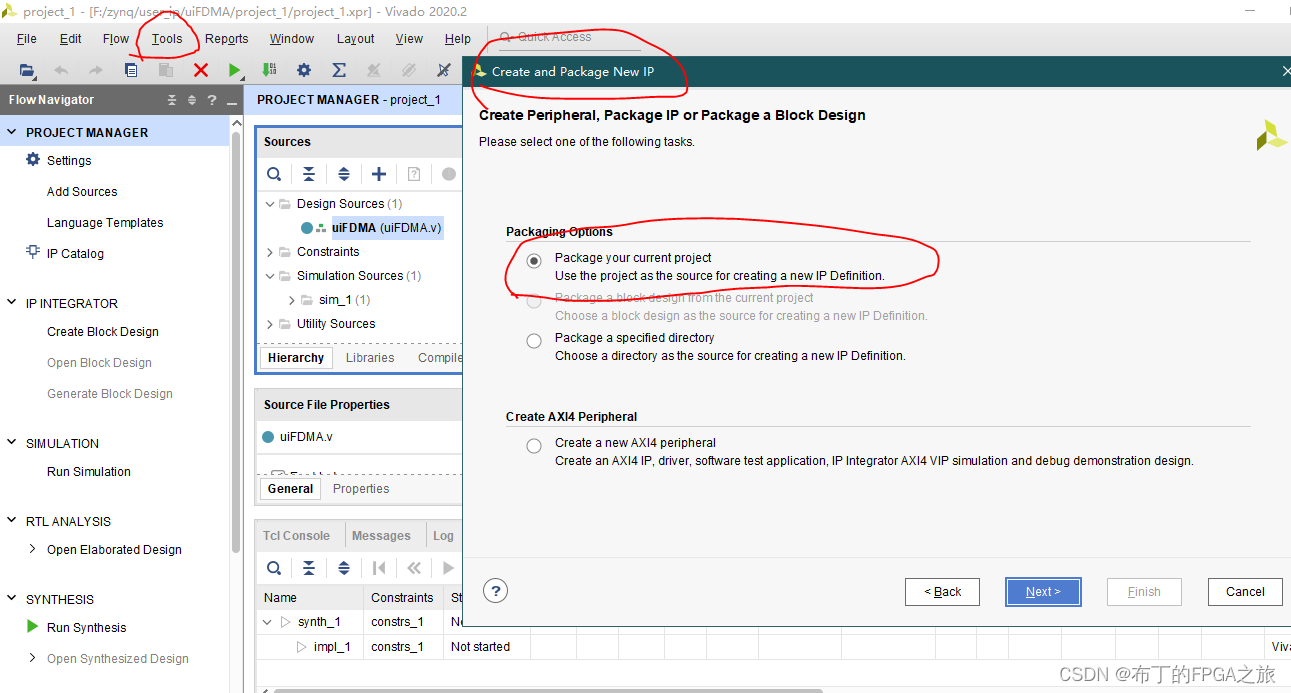Collapse synth_1 row in Design Runs

(x=267, y=622)
